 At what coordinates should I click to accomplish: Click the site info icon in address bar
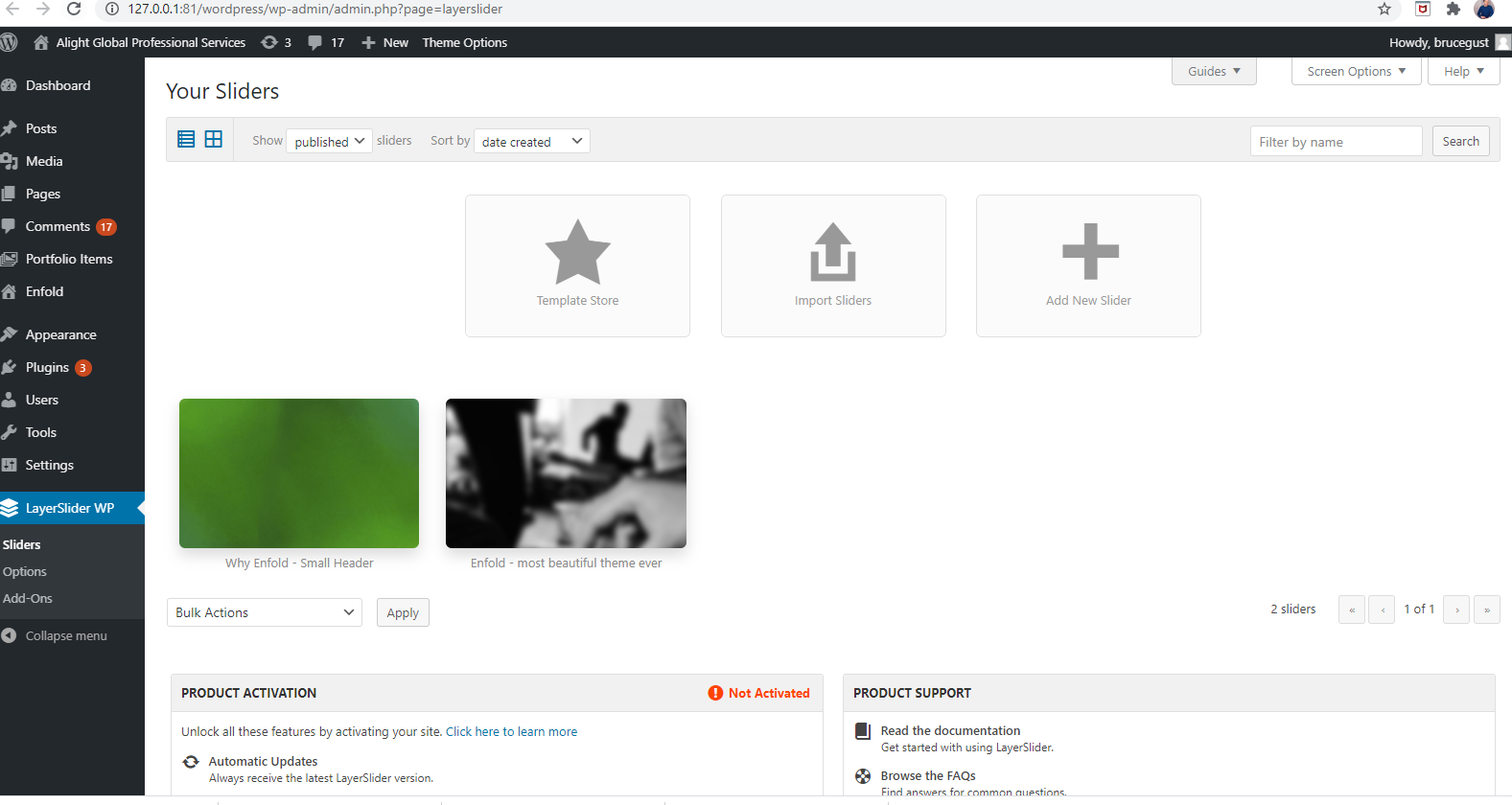click(111, 9)
